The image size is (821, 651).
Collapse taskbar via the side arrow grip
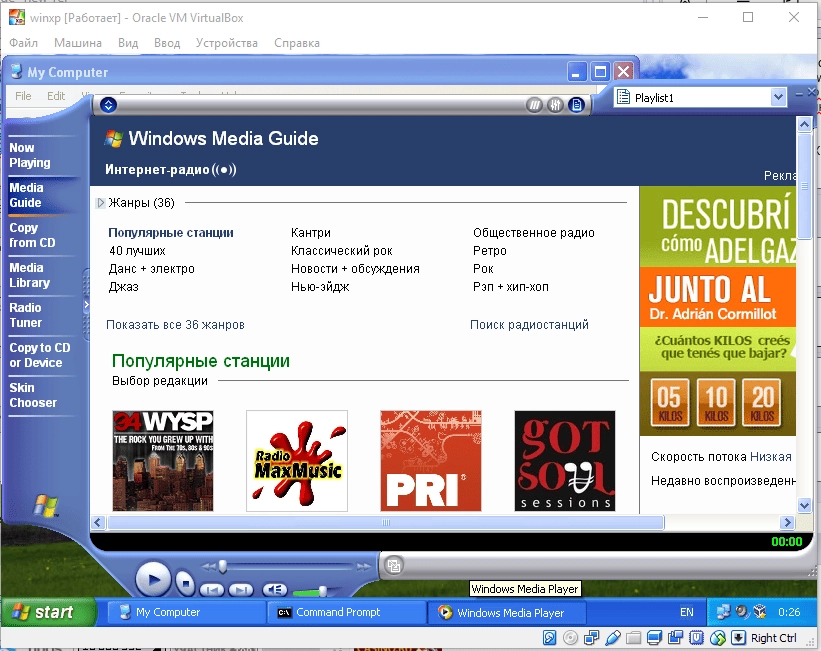click(x=86, y=304)
